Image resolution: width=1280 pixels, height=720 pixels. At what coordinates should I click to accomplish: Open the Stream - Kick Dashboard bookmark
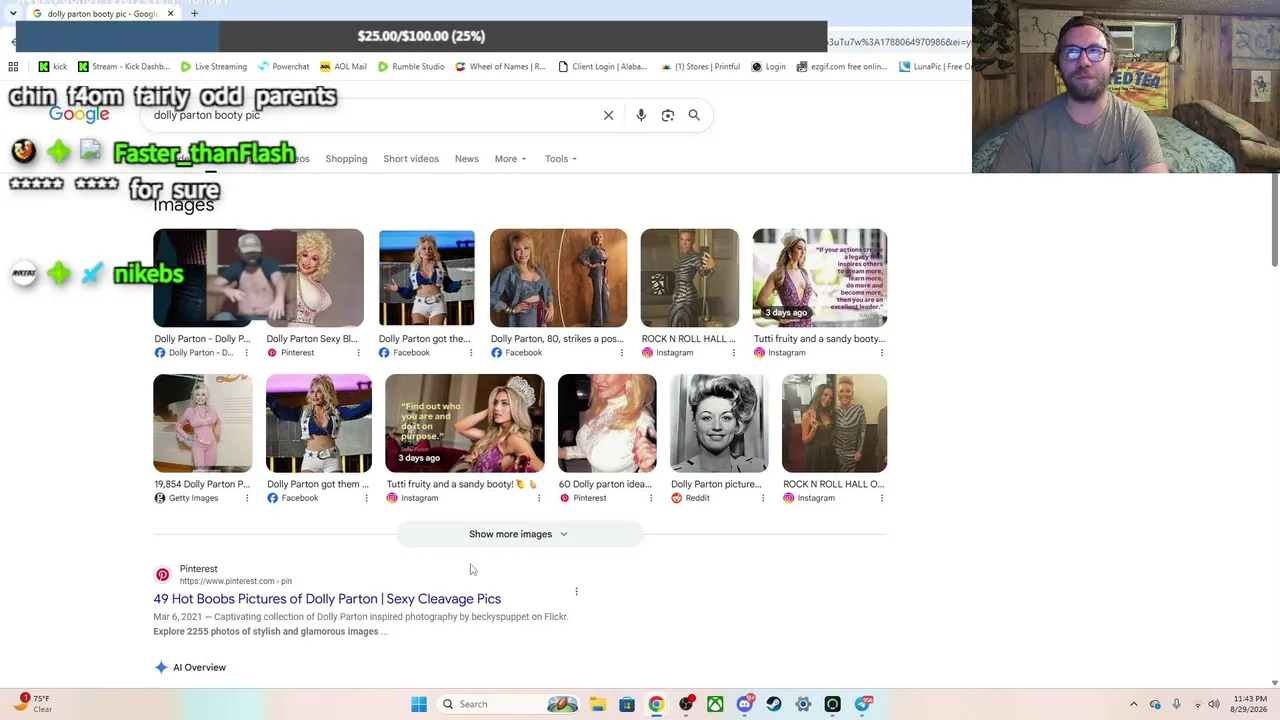point(124,67)
